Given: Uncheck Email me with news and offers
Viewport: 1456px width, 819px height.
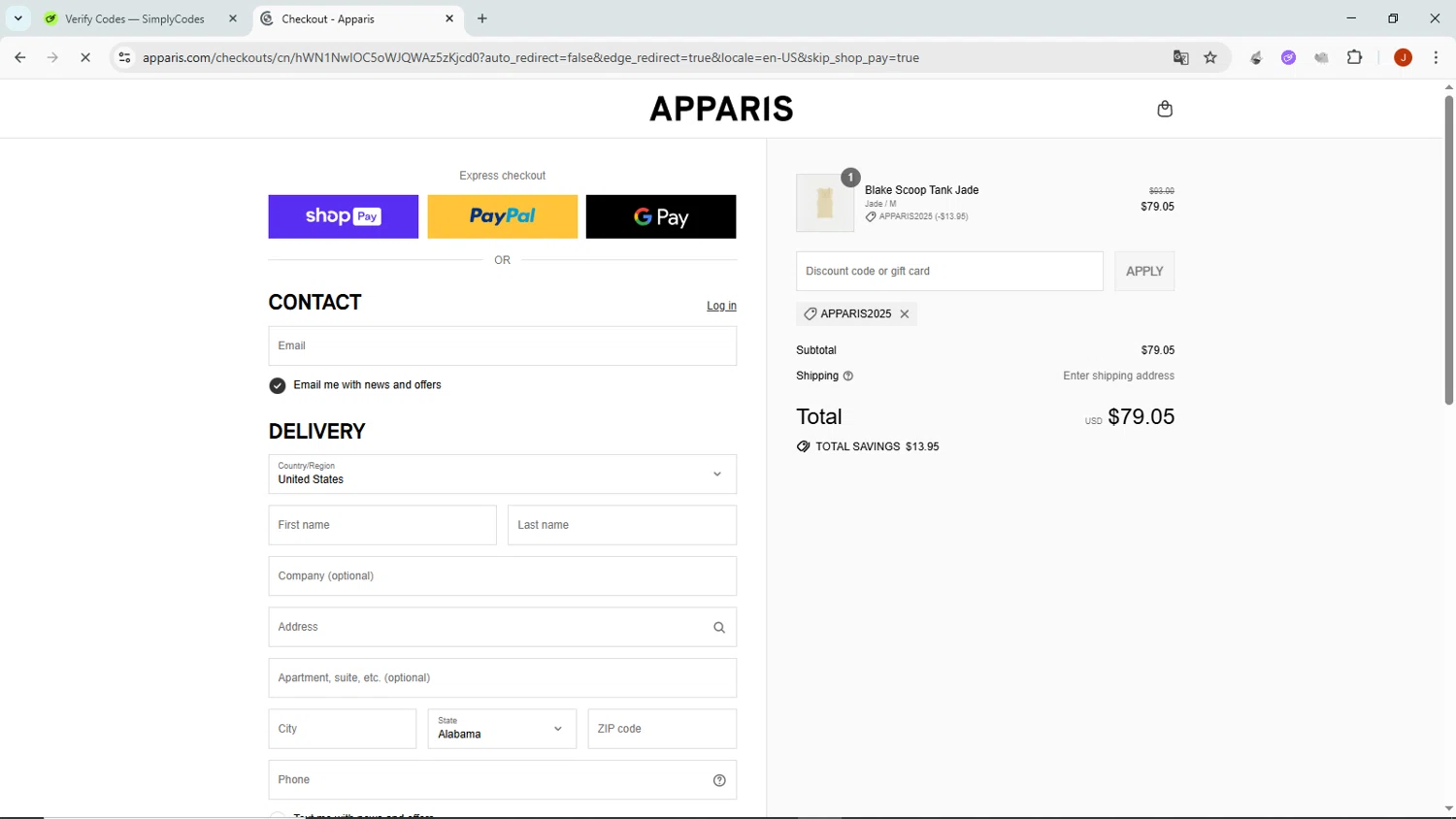Looking at the screenshot, I should 278,386.
